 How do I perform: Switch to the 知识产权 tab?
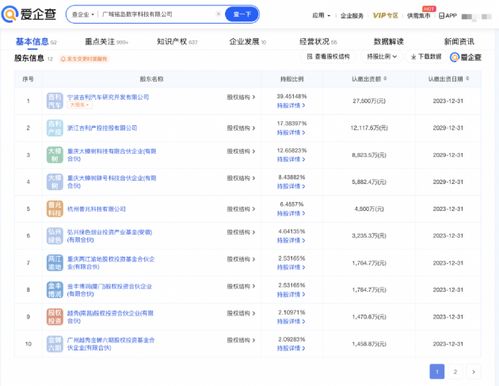pyautogui.click(x=172, y=42)
